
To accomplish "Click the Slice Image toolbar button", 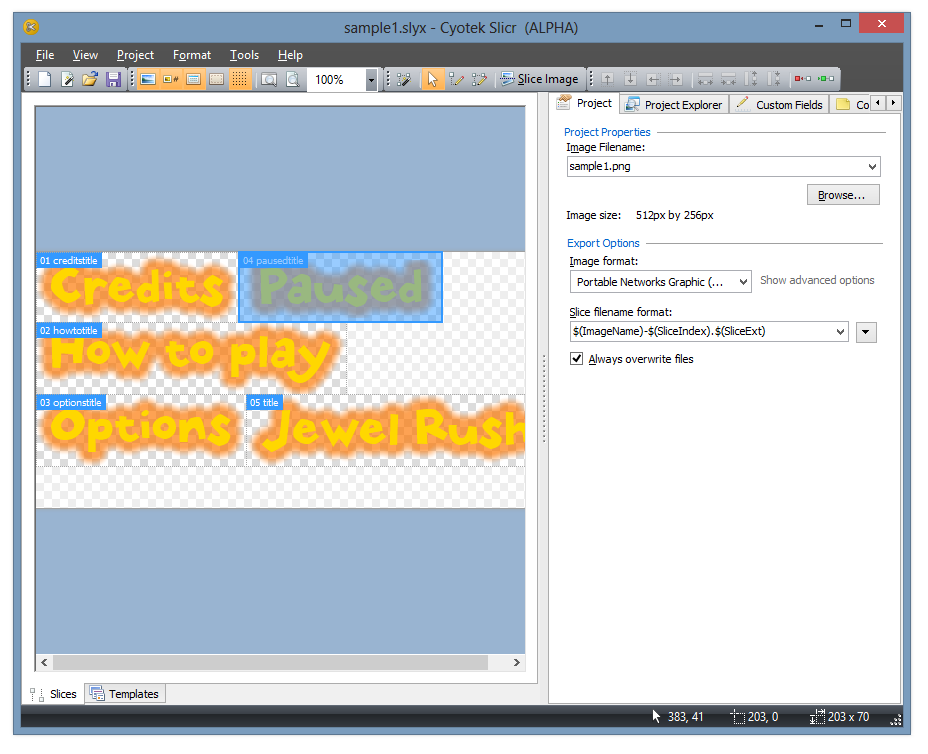I will click(x=539, y=79).
